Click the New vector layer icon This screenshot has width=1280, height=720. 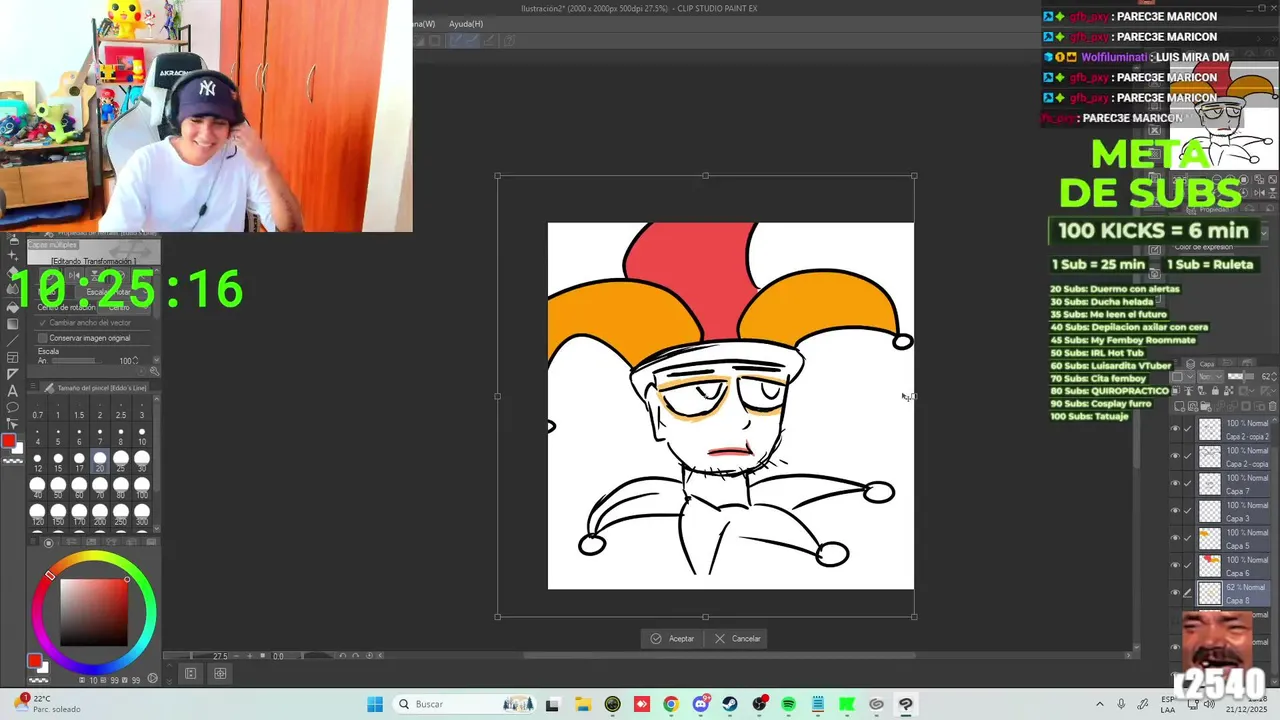[x=1194, y=407]
